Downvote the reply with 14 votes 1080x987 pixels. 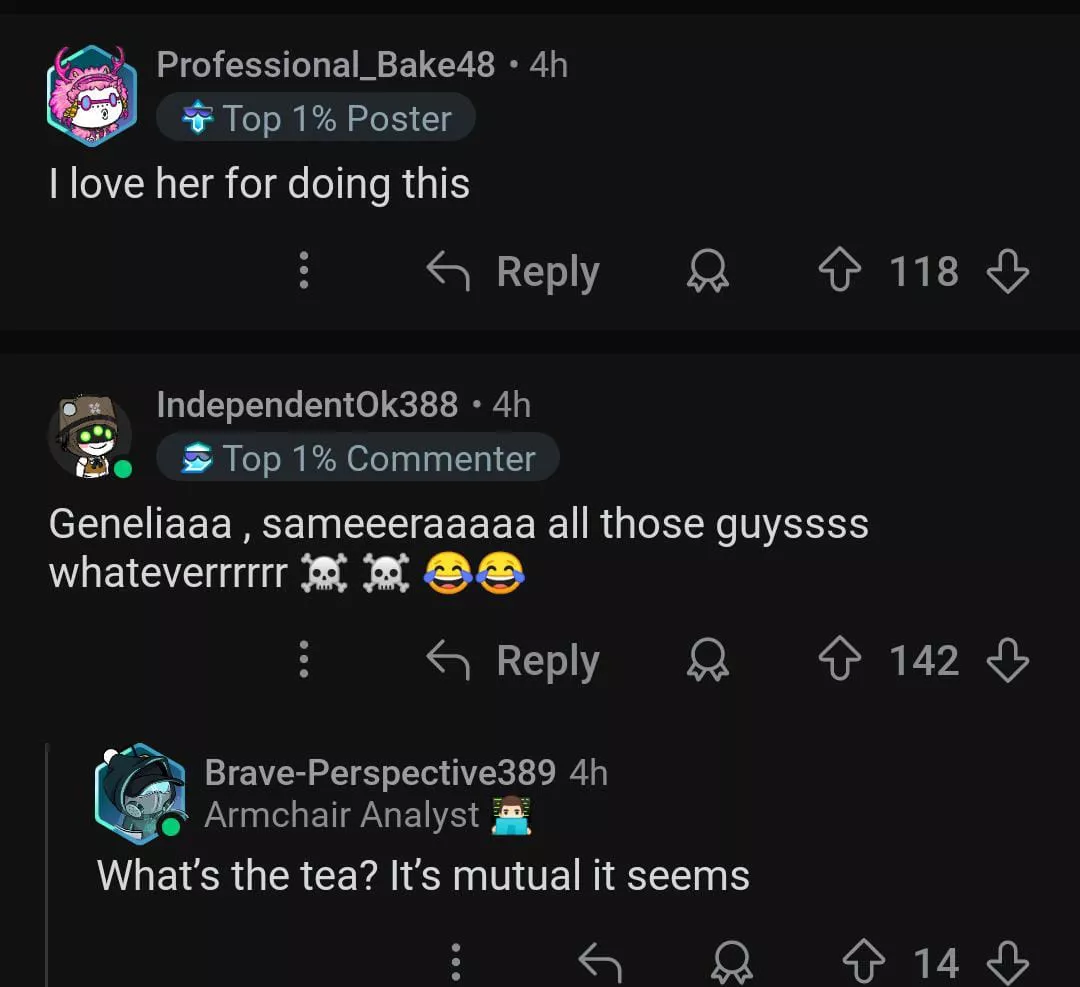click(x=1007, y=963)
